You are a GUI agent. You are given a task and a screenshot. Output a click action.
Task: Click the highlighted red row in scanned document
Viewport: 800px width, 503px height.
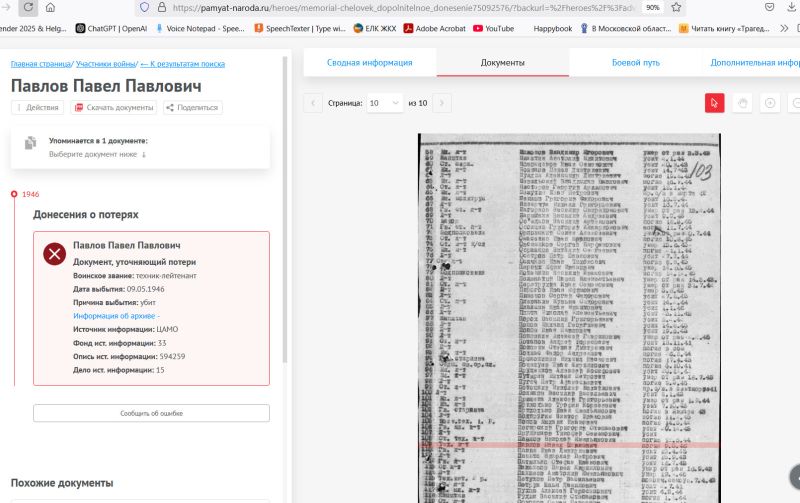(x=569, y=445)
